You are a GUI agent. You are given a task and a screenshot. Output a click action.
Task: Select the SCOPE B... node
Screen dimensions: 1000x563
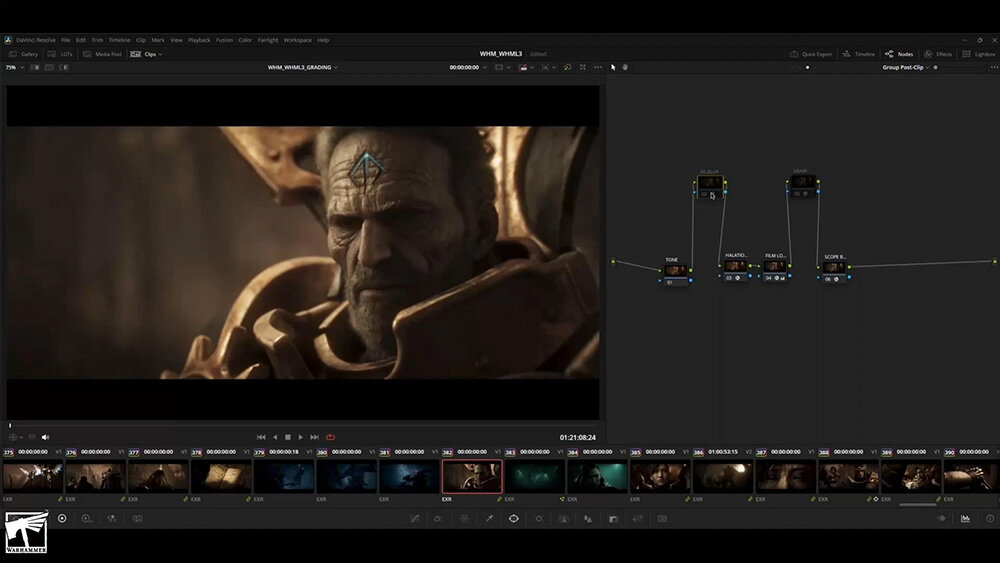[x=835, y=267]
